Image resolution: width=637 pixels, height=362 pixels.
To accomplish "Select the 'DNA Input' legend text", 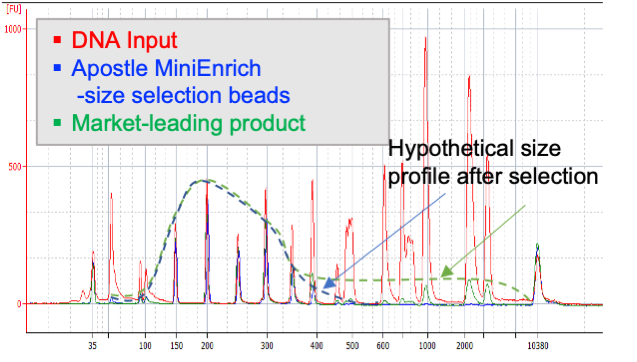I will (125, 40).
